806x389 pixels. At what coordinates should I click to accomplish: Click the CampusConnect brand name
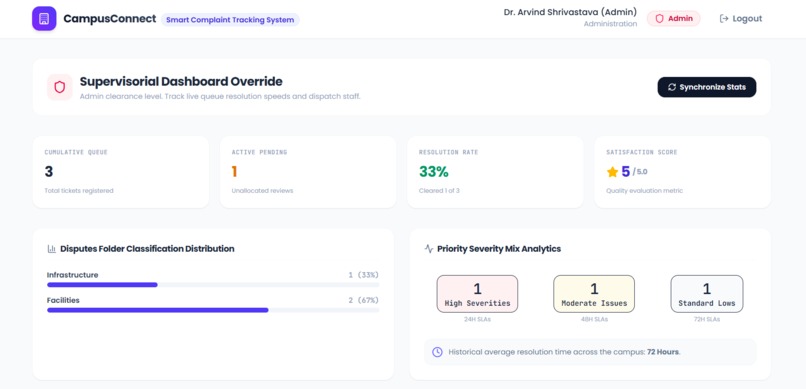[x=109, y=19]
